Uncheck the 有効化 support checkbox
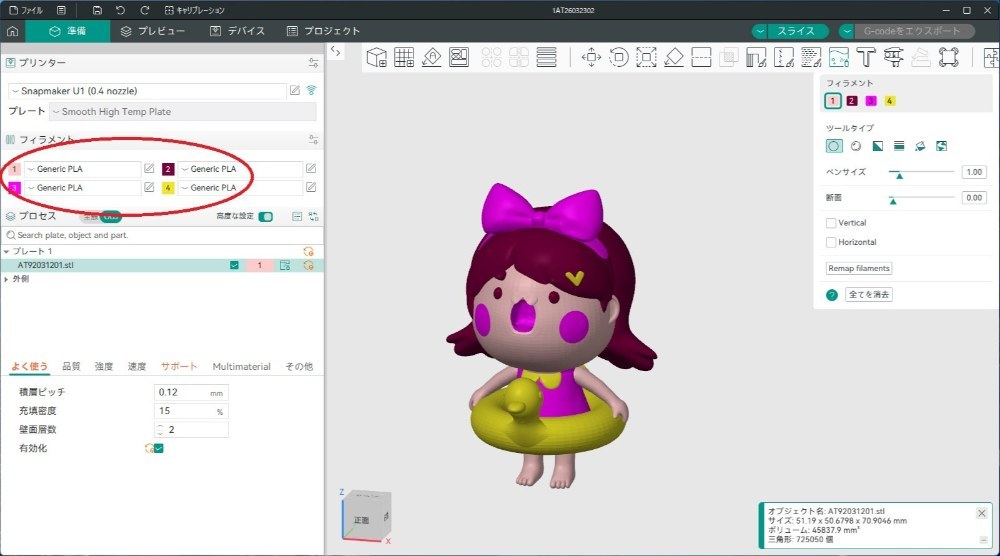 tap(159, 448)
